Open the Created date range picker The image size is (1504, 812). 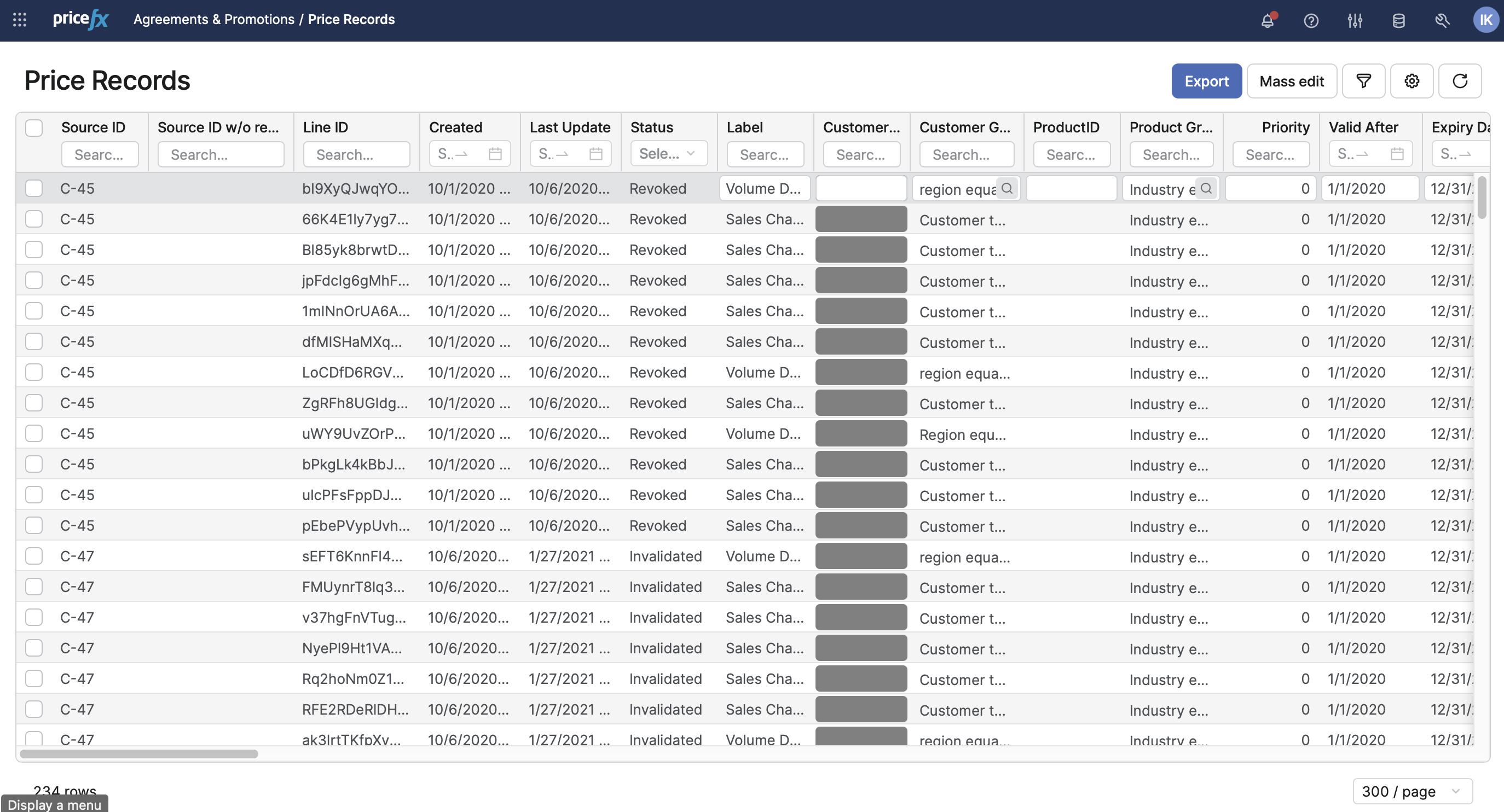pyautogui.click(x=470, y=154)
